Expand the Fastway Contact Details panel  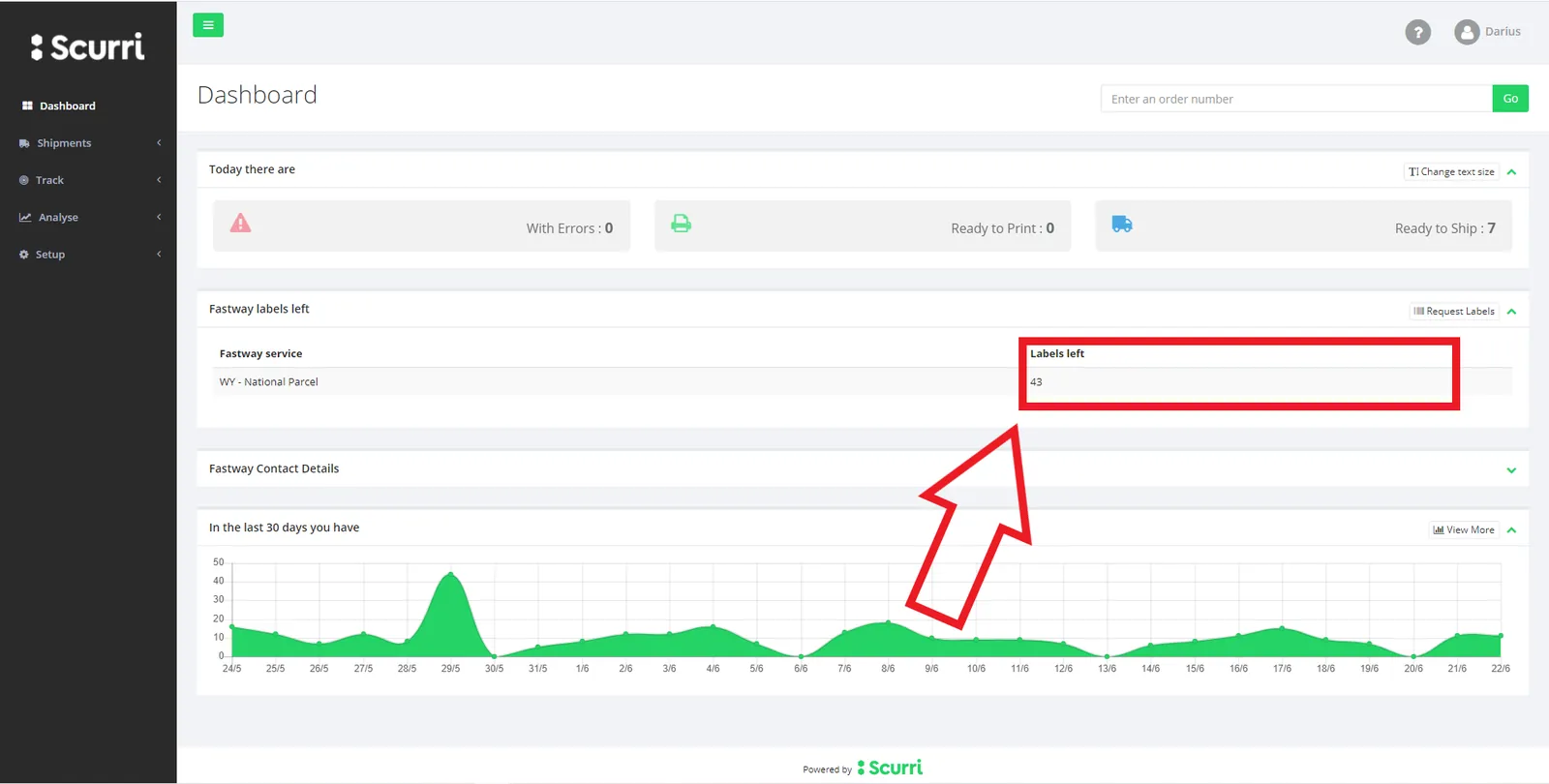click(1511, 470)
